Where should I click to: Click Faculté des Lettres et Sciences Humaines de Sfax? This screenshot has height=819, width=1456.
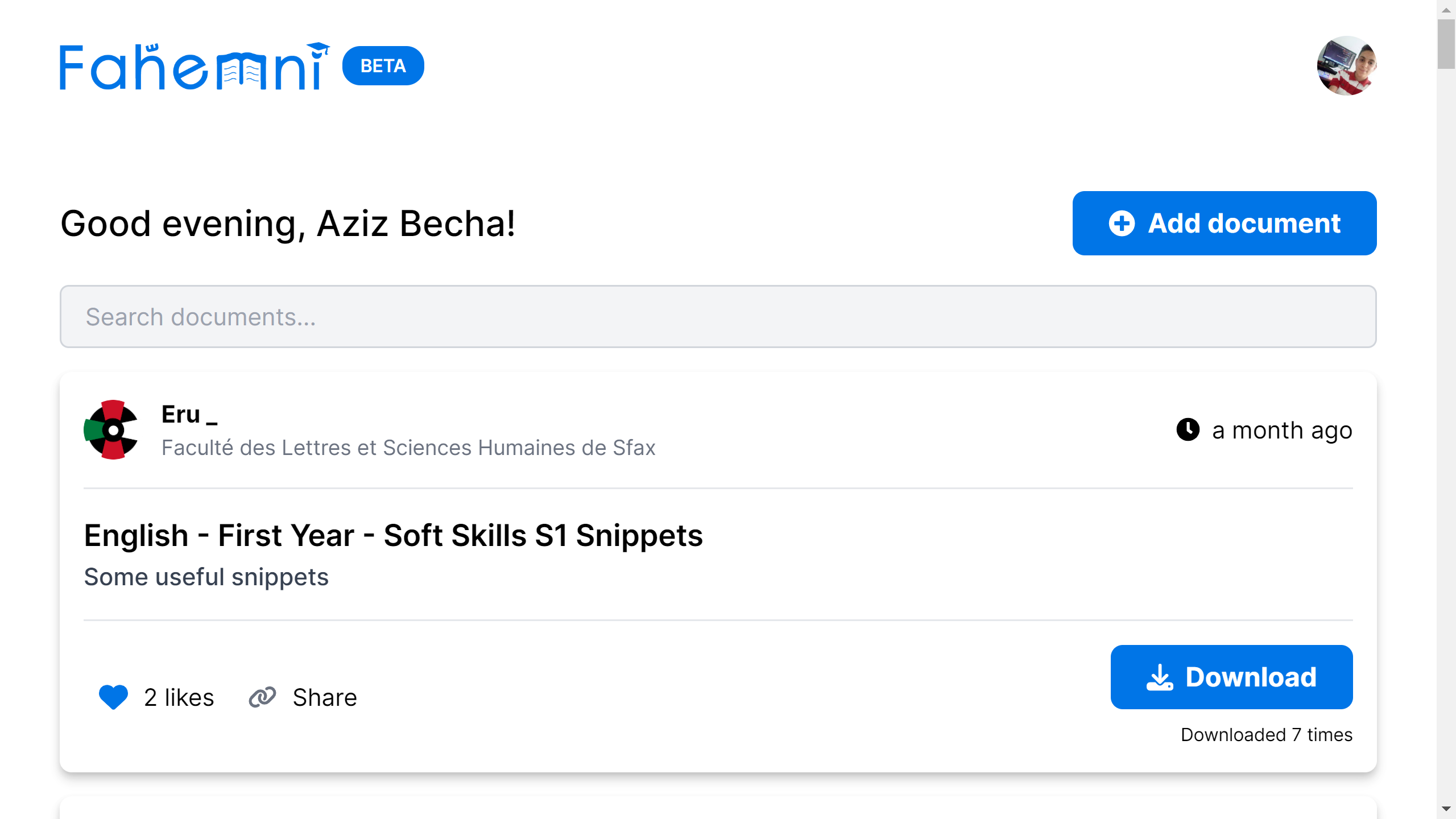click(408, 448)
